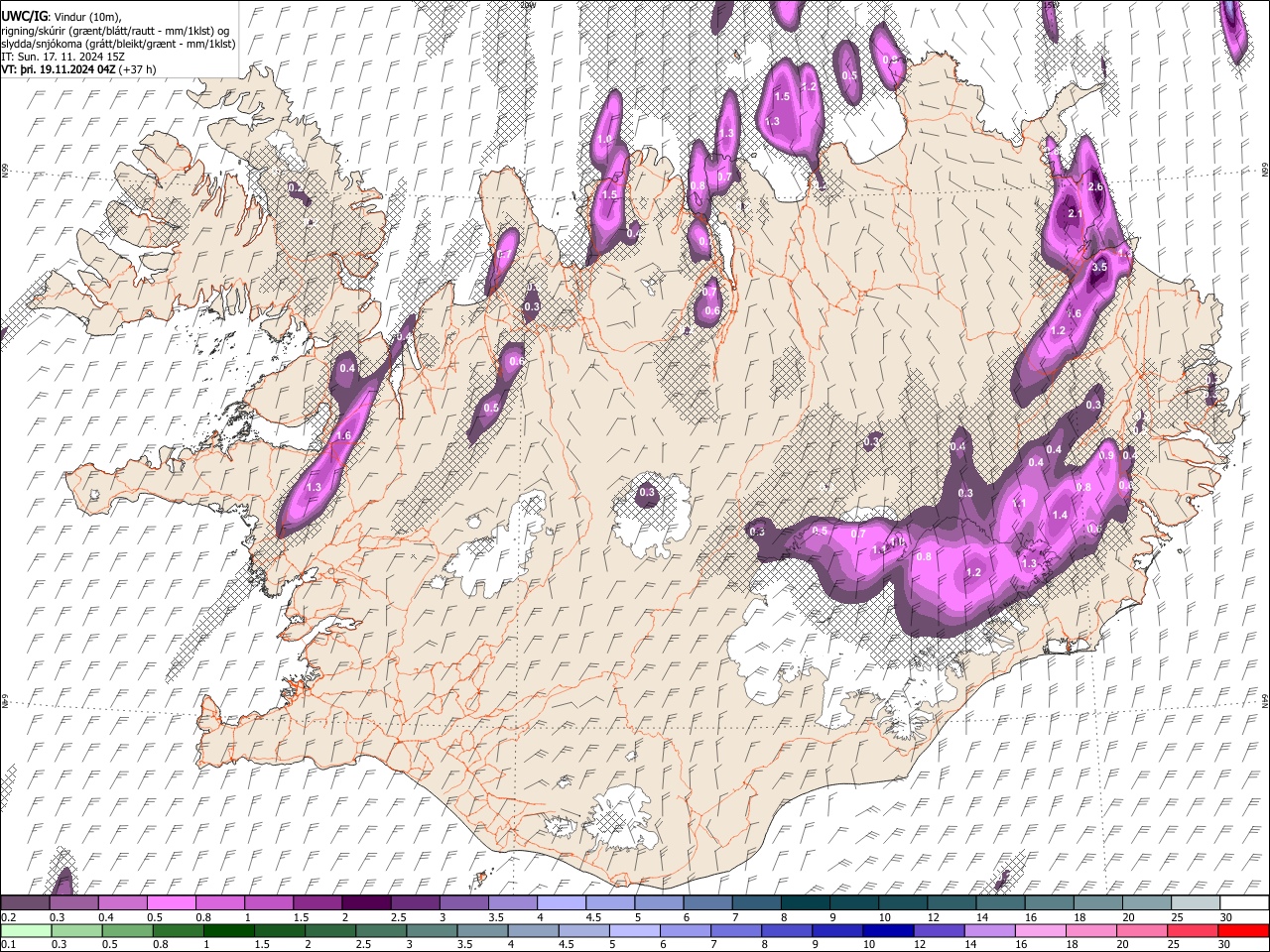The width and height of the screenshot is (1270, 952).
Task: Click 'rigning/skúrir' description line in header
Action: coord(115,31)
